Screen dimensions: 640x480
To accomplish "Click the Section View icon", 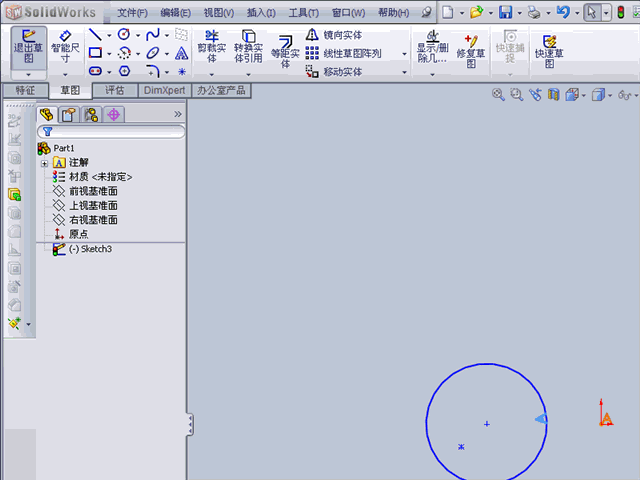I will (x=553, y=95).
